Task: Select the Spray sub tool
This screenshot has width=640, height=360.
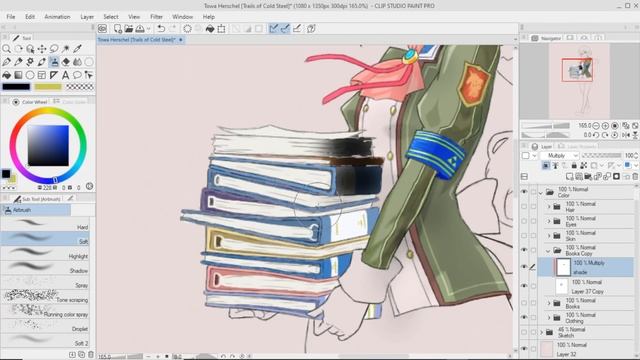Action: [45, 282]
